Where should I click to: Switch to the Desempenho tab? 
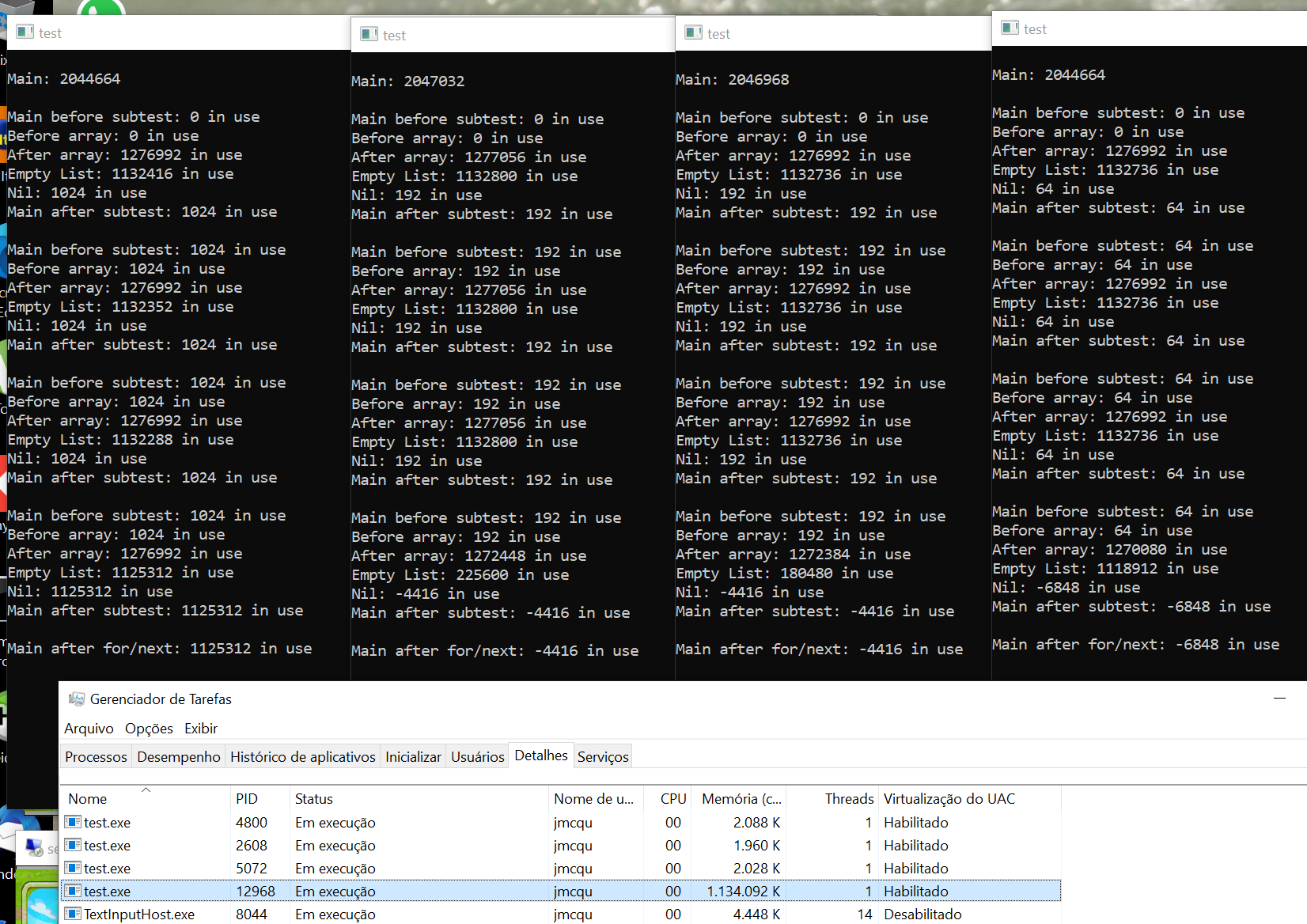click(179, 757)
